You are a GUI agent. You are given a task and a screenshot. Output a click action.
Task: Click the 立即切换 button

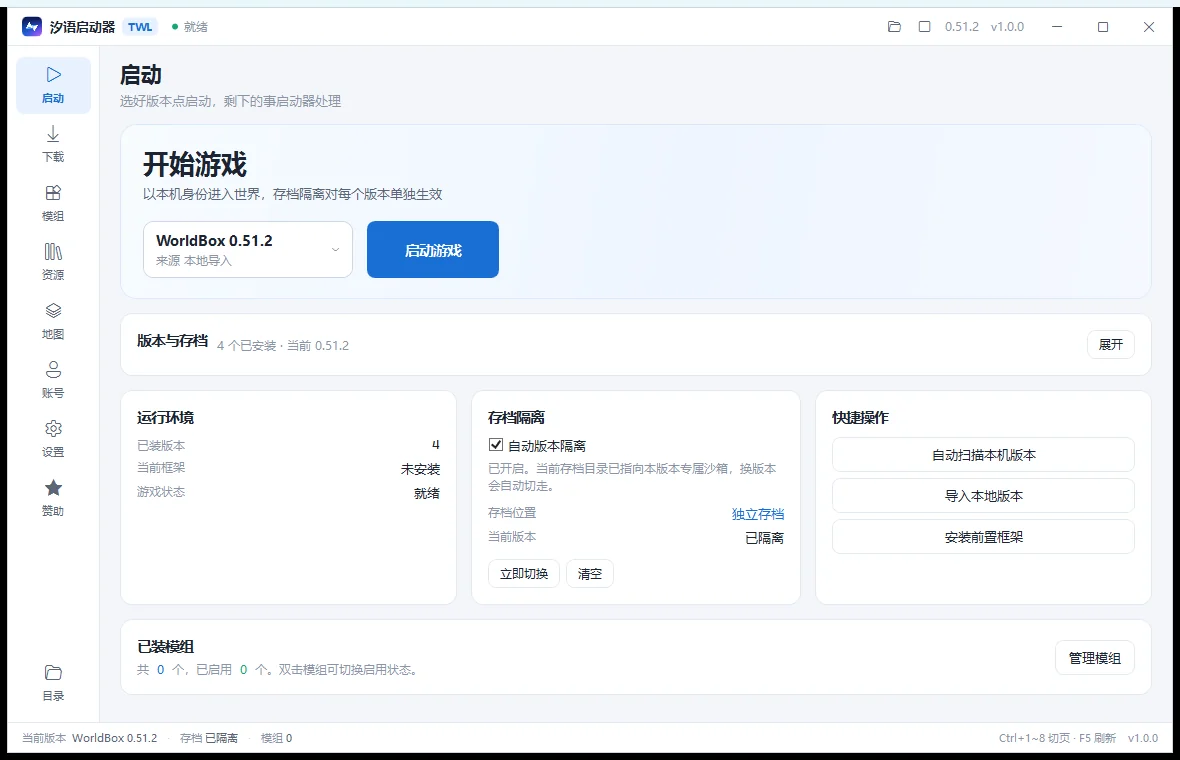pyautogui.click(x=524, y=574)
